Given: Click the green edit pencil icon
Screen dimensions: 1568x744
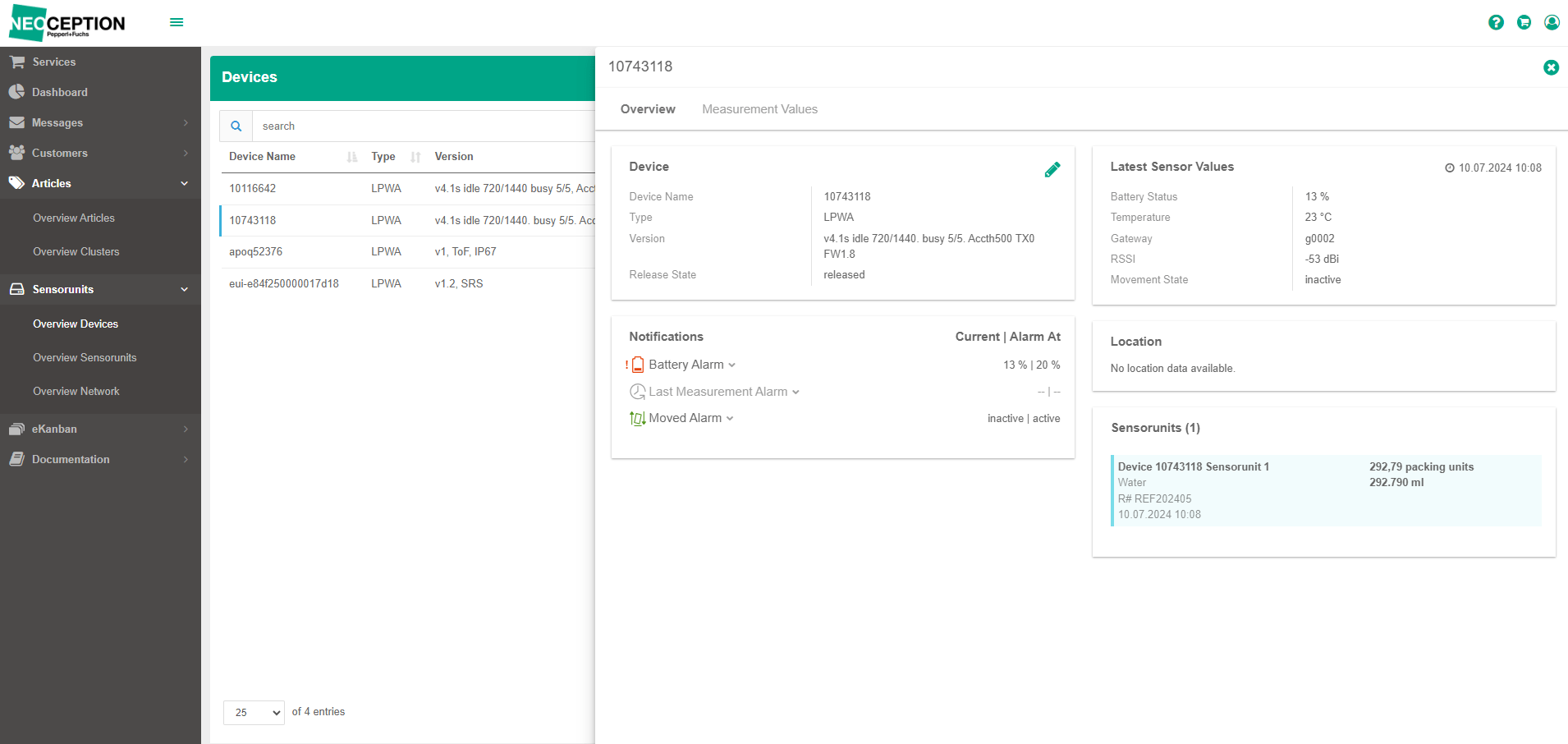Looking at the screenshot, I should pyautogui.click(x=1052, y=169).
